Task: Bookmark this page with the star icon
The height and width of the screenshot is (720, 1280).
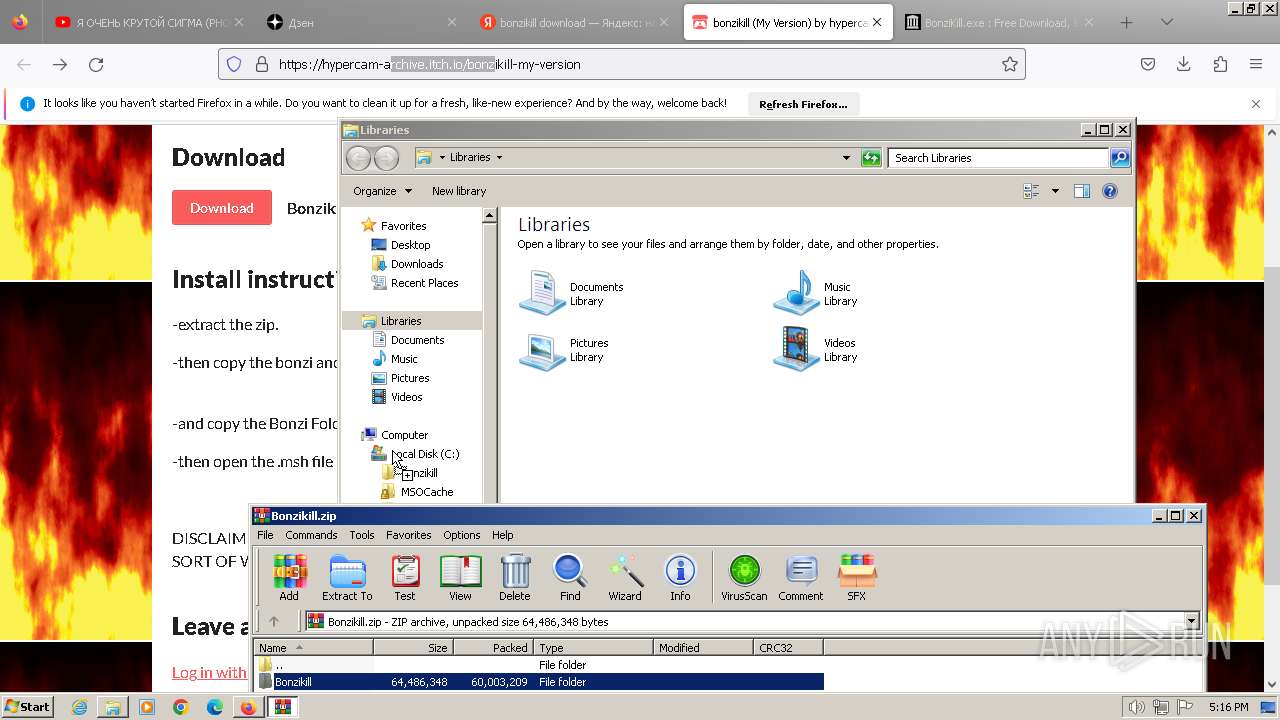Action: pos(1010,64)
